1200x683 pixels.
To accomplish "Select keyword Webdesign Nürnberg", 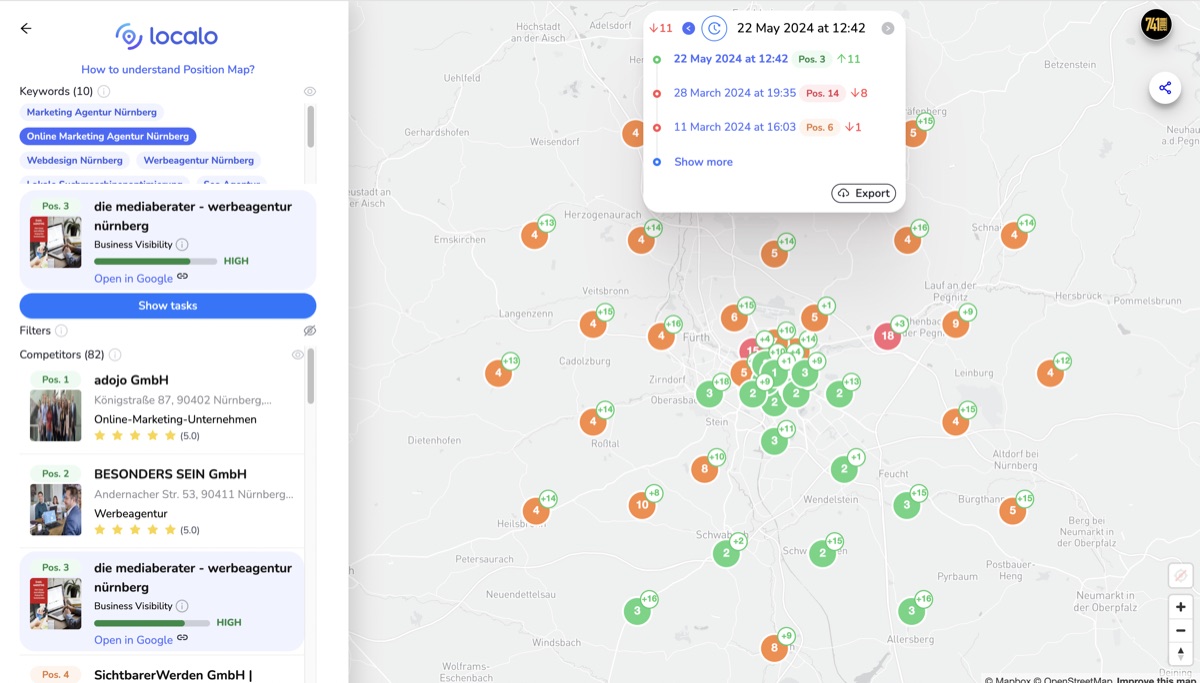I will tap(75, 160).
